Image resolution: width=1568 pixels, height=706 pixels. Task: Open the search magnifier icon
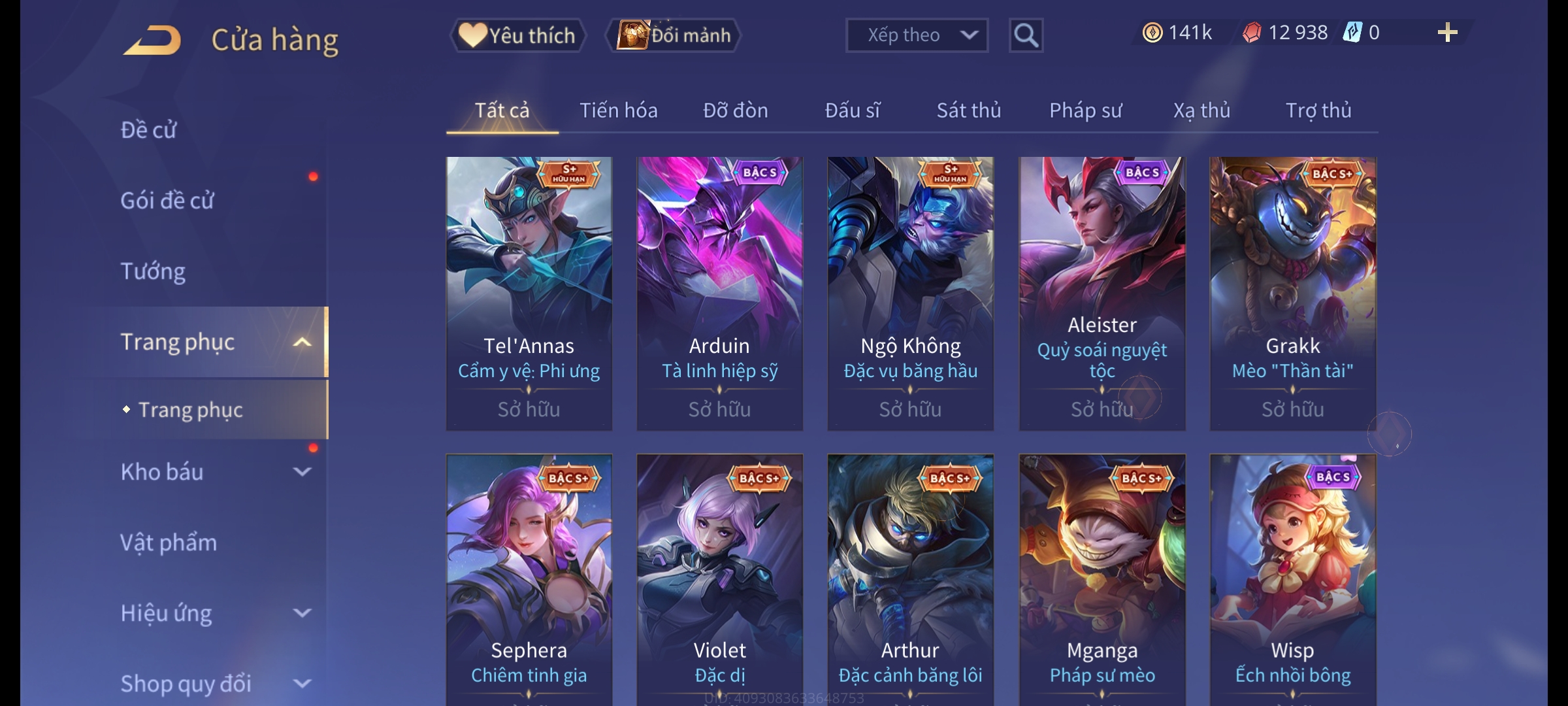tap(1026, 35)
